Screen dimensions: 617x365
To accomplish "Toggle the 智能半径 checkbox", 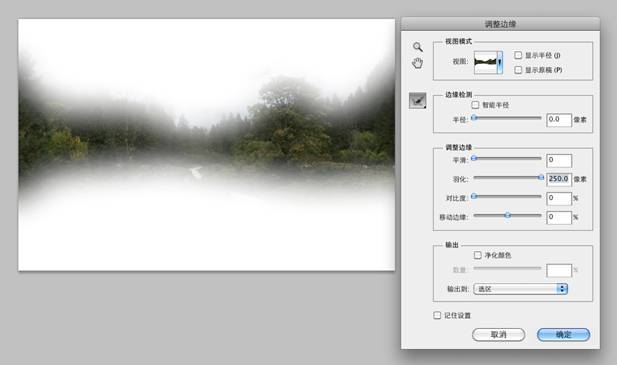I will tap(475, 105).
